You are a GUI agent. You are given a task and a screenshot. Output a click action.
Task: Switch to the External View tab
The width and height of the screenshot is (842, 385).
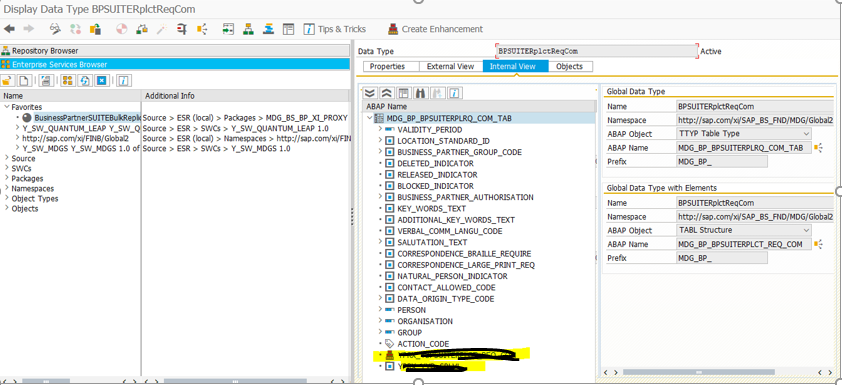tap(451, 67)
